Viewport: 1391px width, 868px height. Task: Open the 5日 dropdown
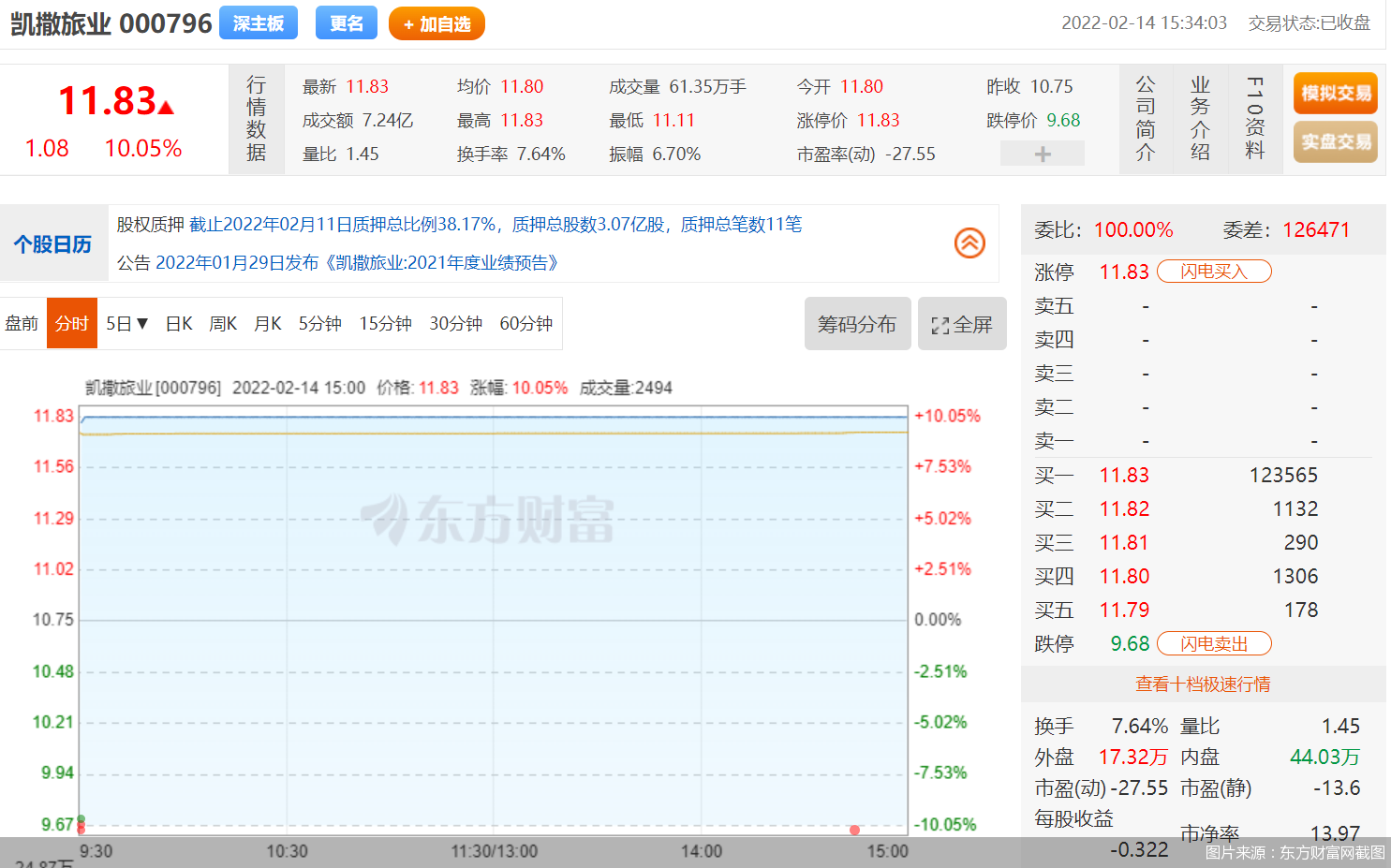click(126, 324)
